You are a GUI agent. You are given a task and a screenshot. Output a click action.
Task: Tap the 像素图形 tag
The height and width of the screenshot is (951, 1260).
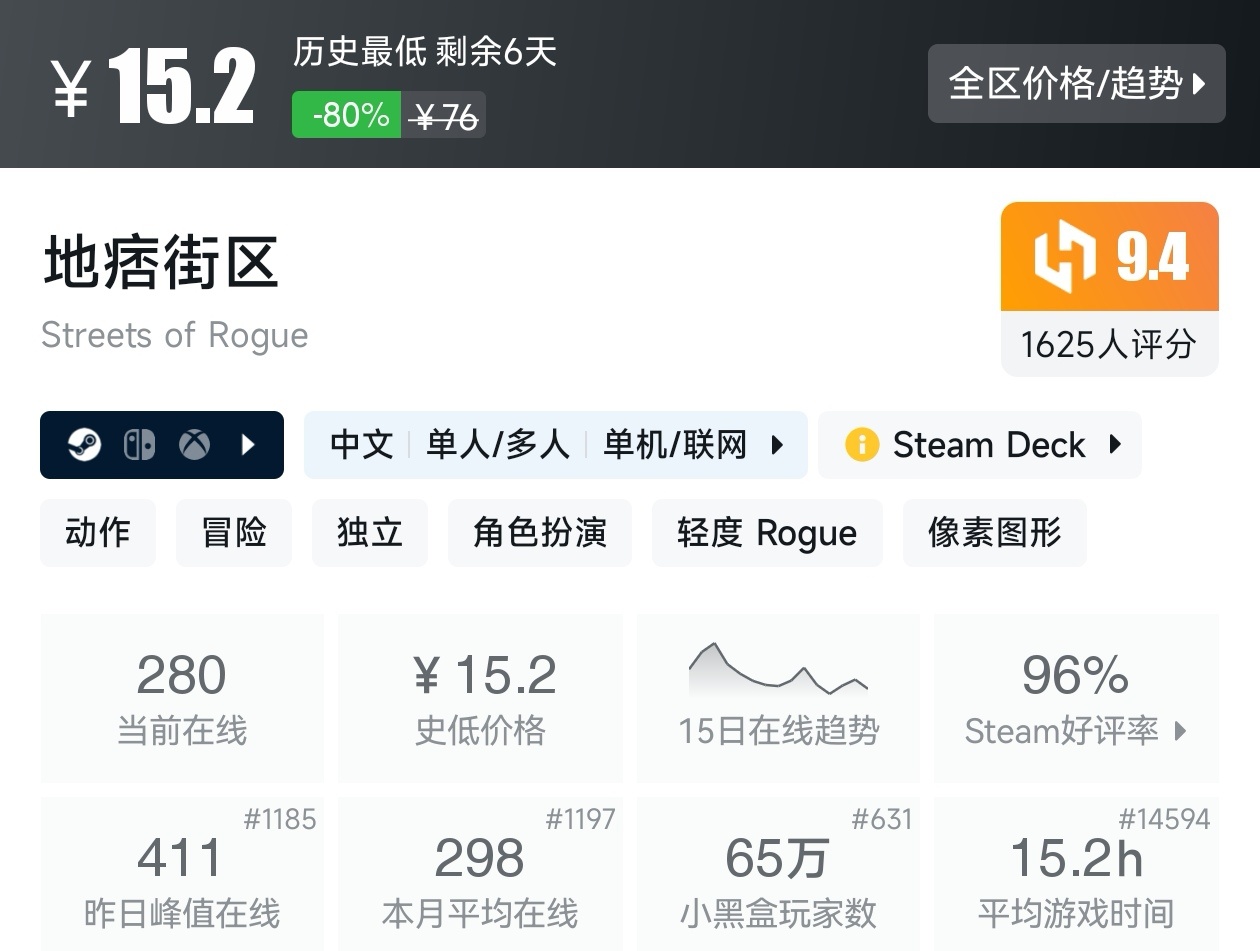994,532
